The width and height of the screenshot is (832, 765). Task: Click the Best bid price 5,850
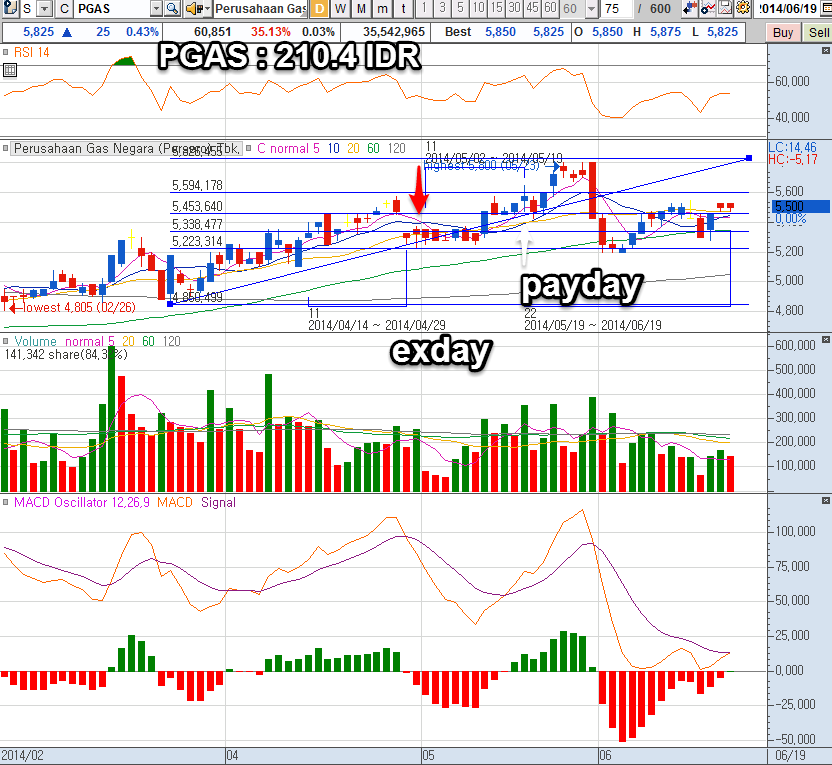click(500, 32)
